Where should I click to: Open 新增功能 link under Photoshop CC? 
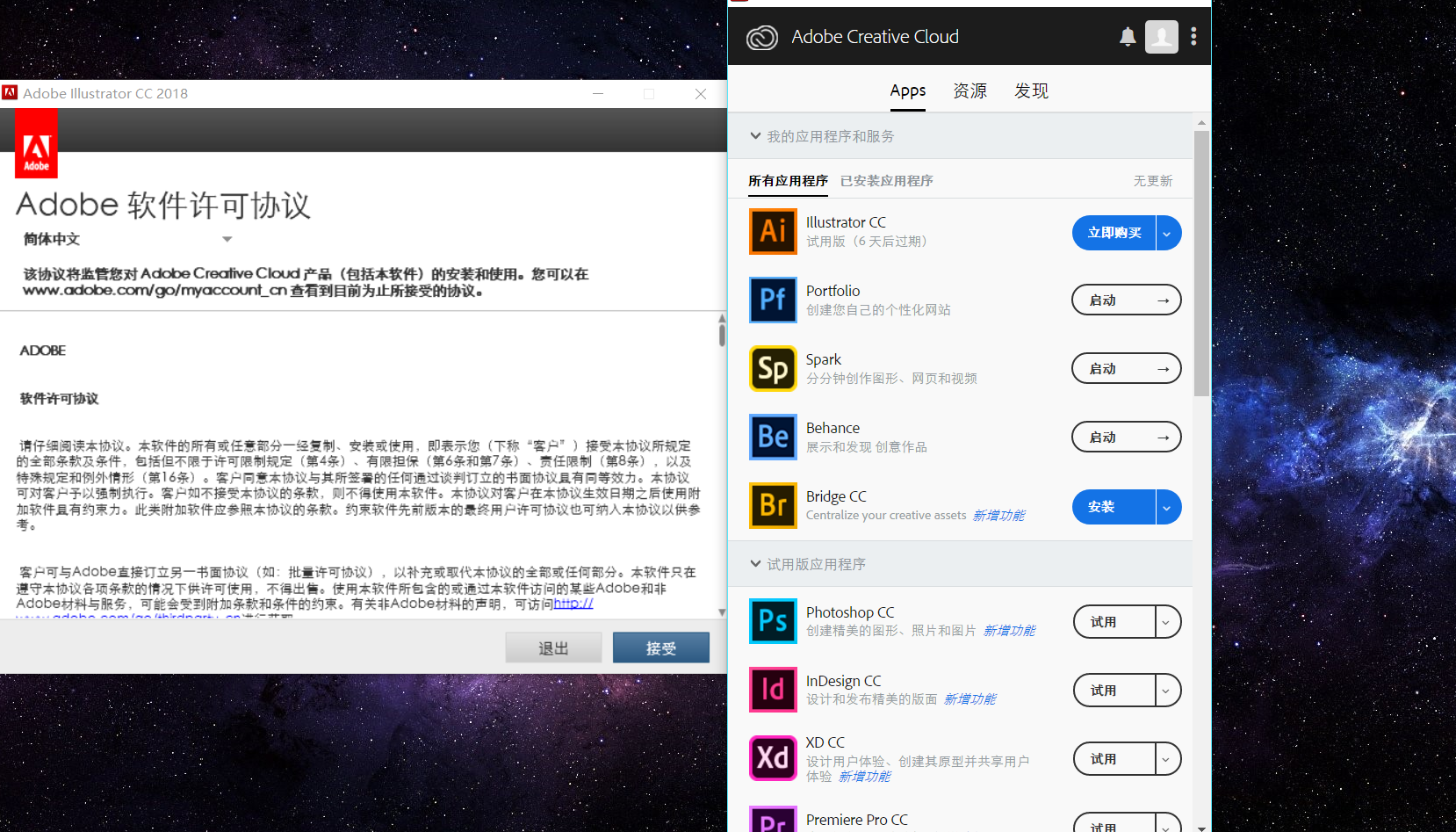1009,631
